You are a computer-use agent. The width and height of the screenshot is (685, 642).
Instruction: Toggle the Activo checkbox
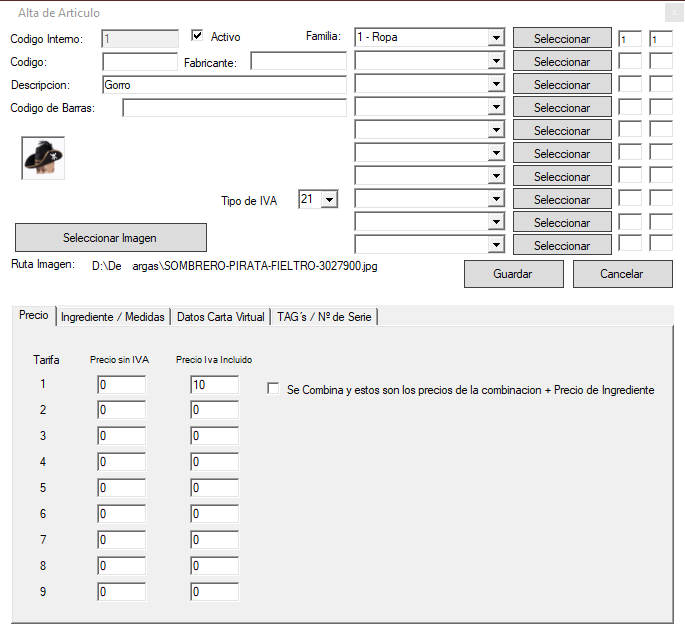click(197, 36)
